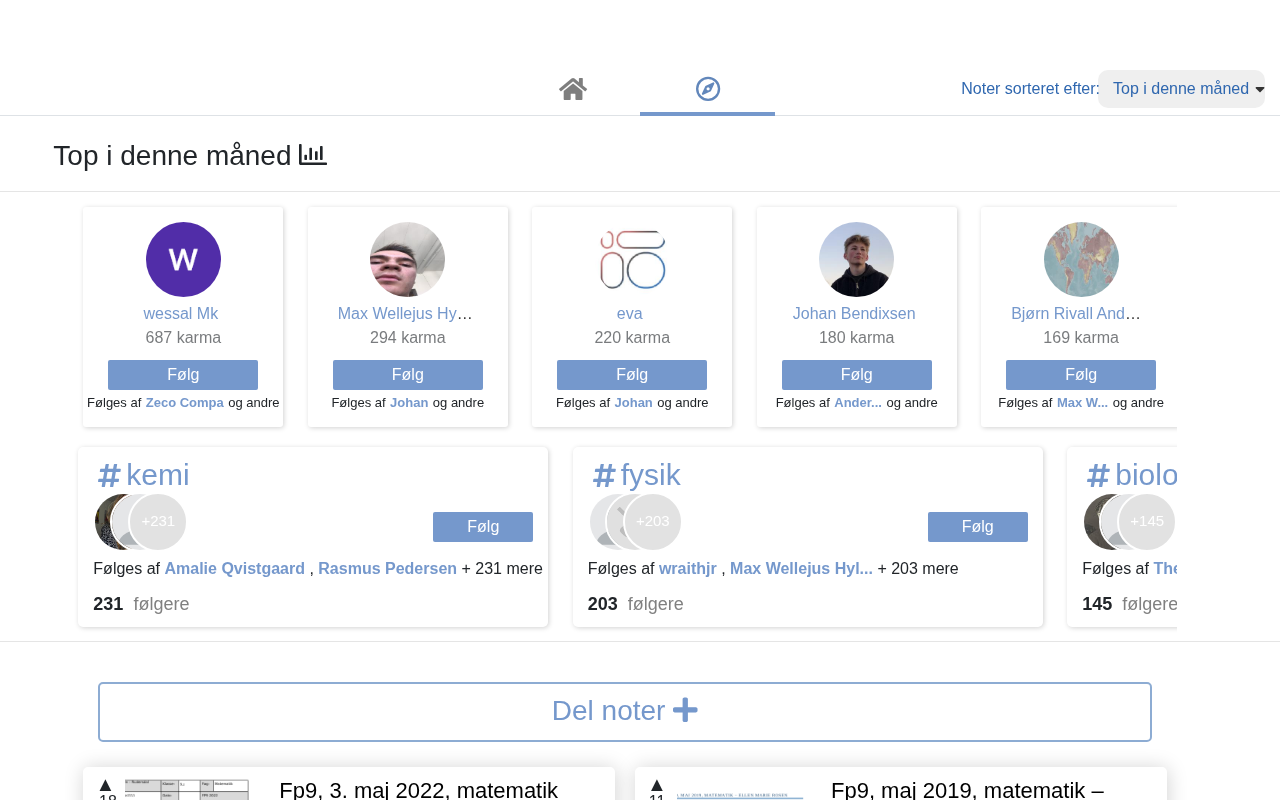This screenshot has height=800, width=1280.
Task: Click the '220 karma' text
Action: [632, 338]
